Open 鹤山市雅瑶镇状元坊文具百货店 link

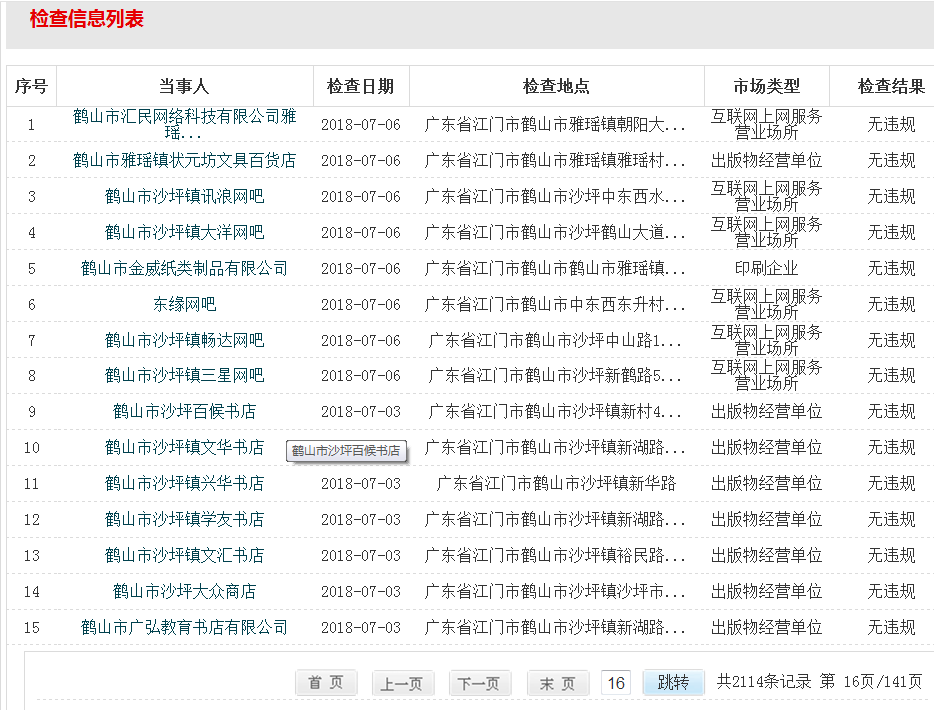[185, 160]
